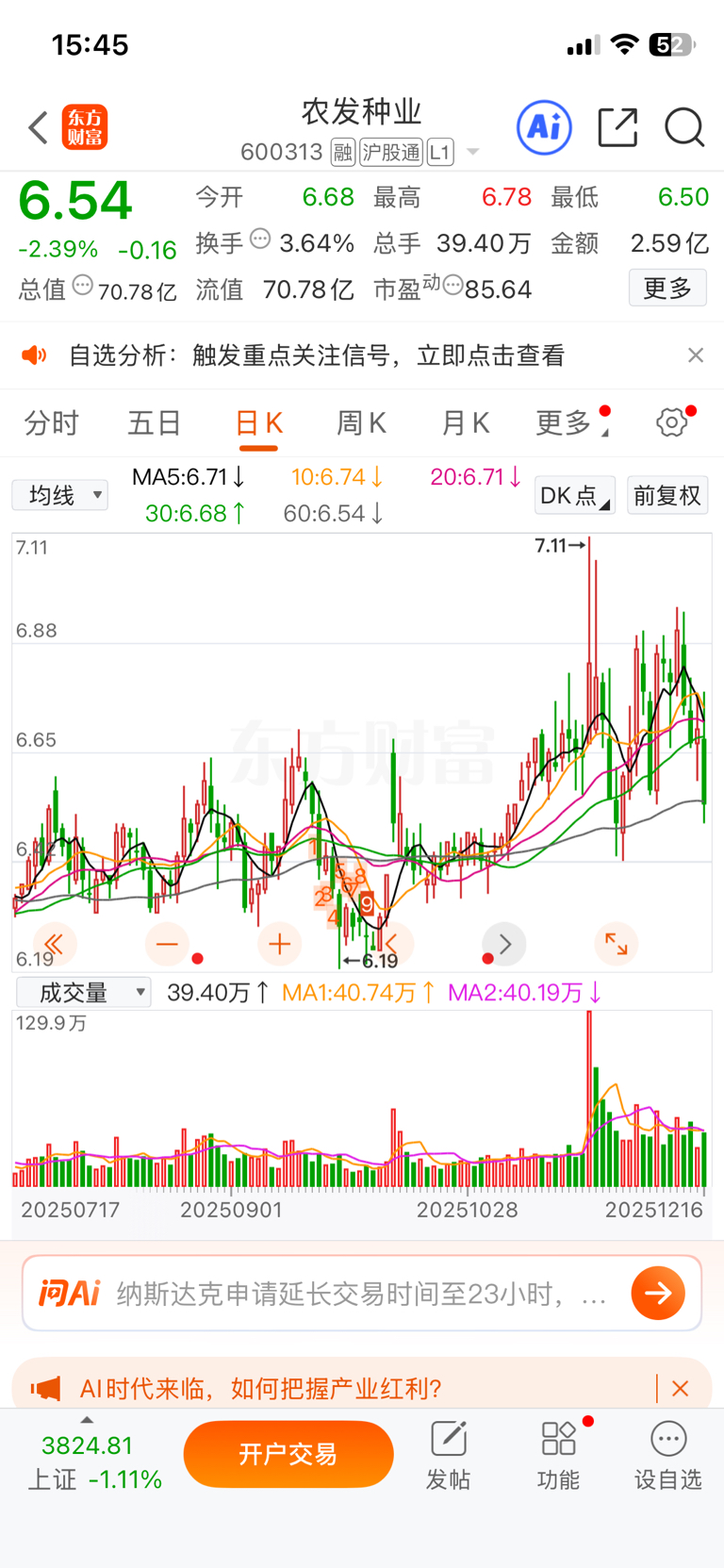Tap the orange speaker announcement icon

[34, 355]
